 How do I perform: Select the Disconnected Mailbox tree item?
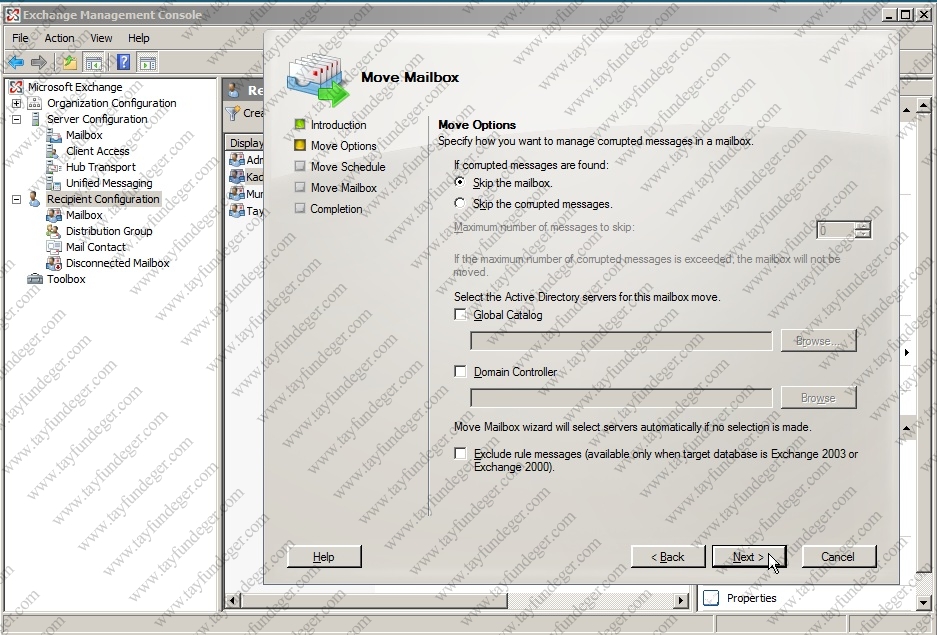tap(117, 263)
